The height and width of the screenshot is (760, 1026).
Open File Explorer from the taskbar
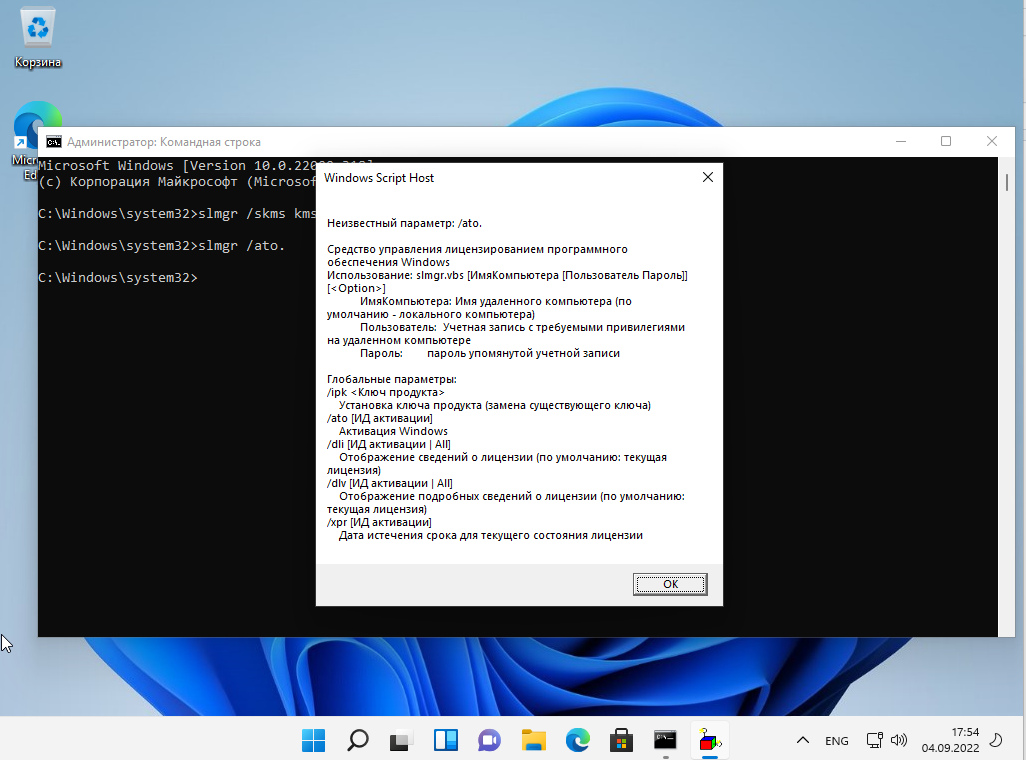click(533, 740)
